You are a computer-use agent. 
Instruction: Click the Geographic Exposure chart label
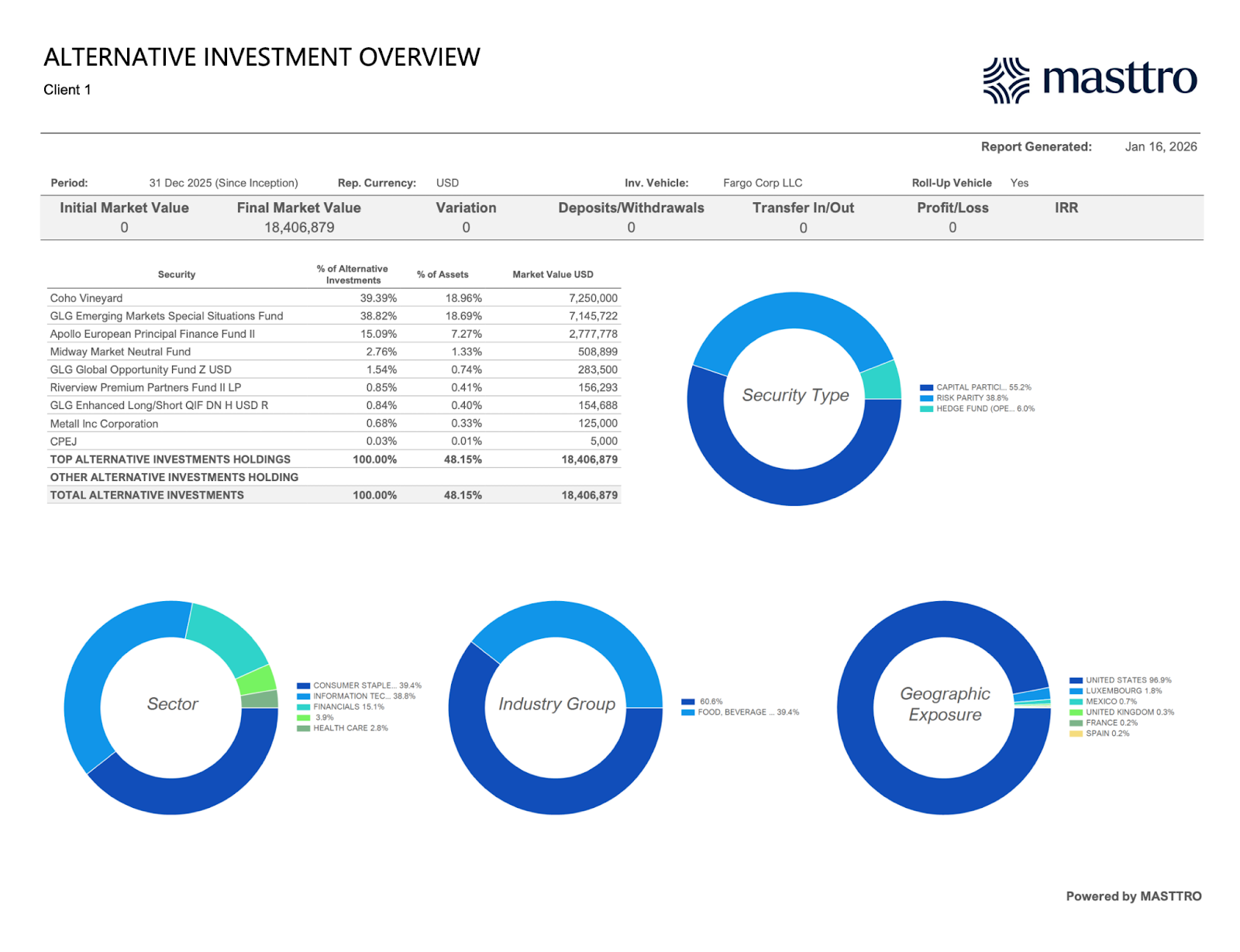(x=945, y=704)
